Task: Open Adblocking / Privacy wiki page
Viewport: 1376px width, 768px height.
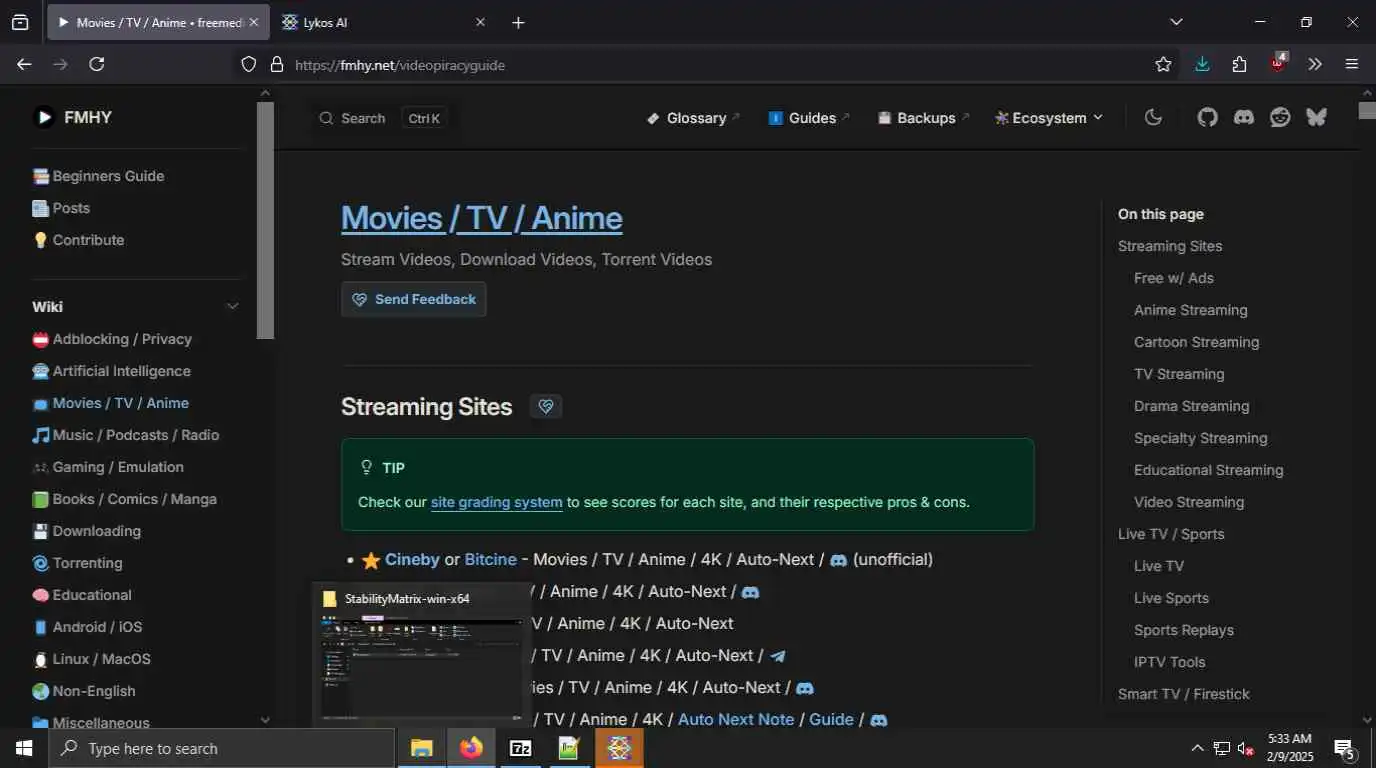Action: click(x=112, y=339)
